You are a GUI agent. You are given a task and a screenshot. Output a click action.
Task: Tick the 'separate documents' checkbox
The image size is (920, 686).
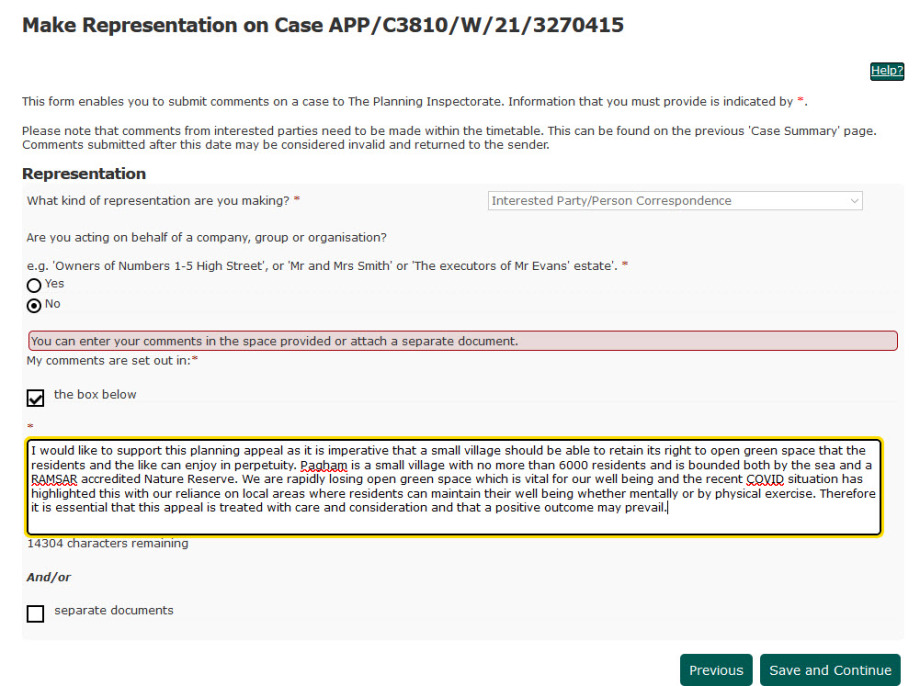(x=36, y=613)
